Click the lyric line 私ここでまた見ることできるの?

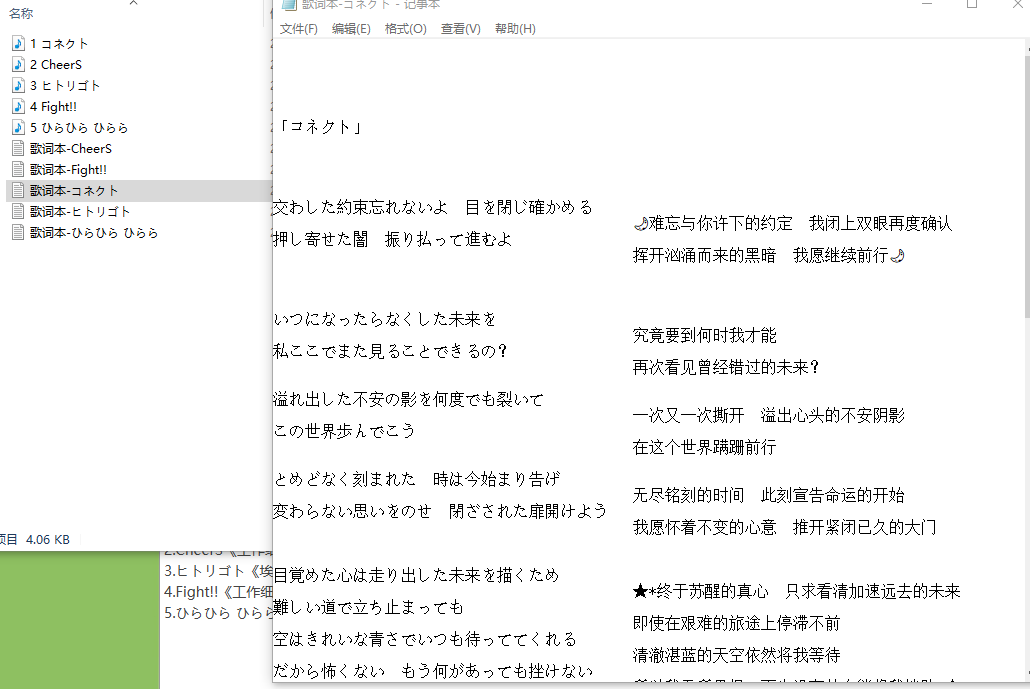click(390, 351)
